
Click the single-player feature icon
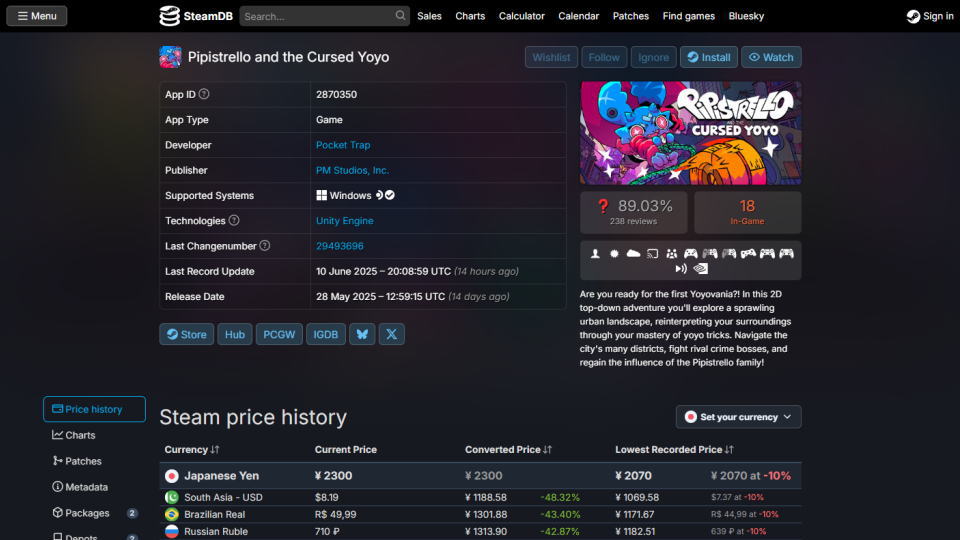coord(595,253)
